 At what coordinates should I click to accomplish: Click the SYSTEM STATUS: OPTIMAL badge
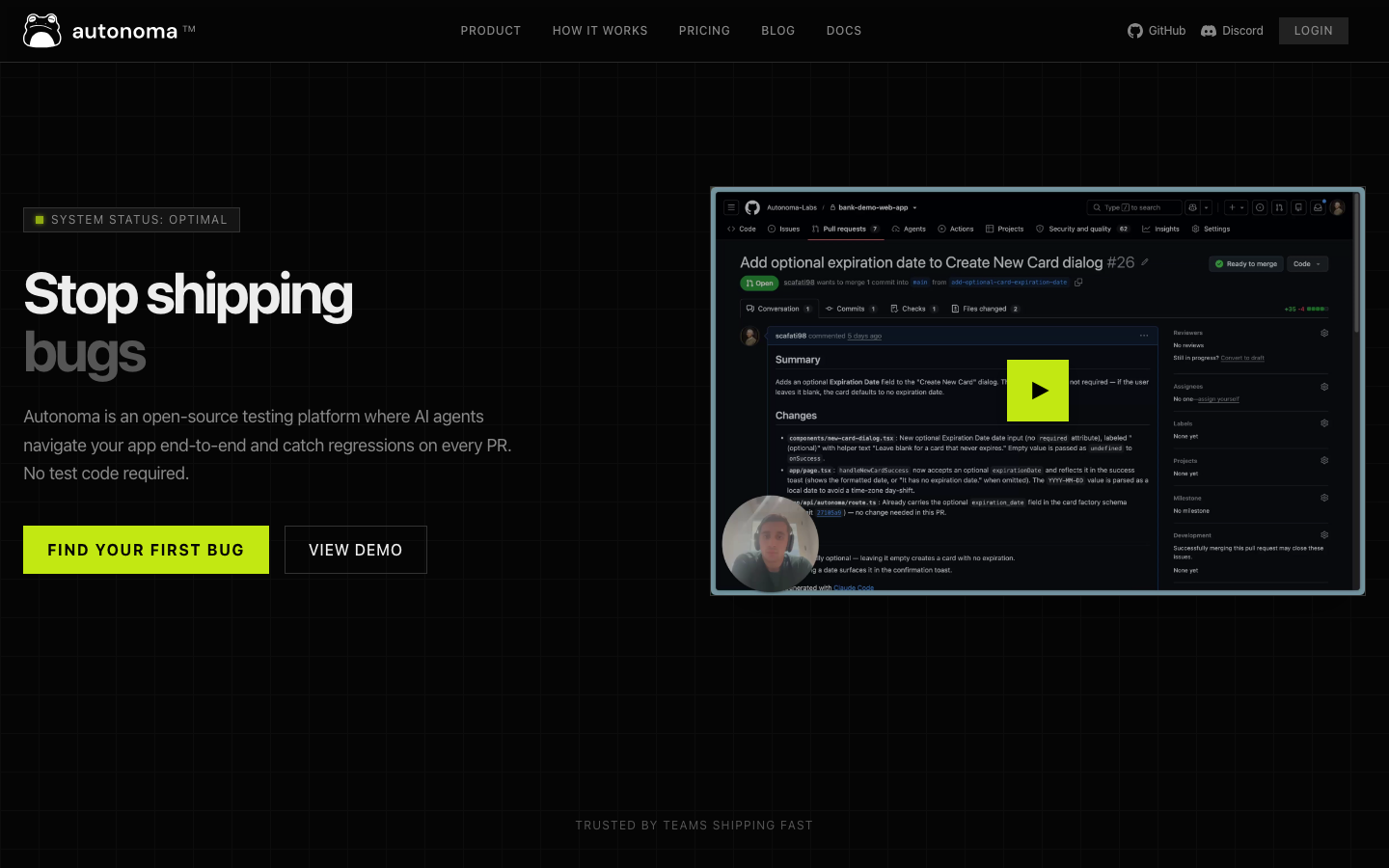(x=131, y=220)
